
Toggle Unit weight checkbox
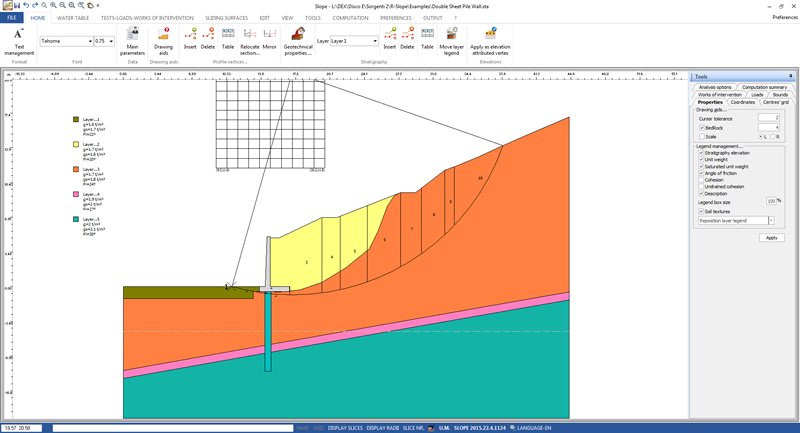[701, 160]
